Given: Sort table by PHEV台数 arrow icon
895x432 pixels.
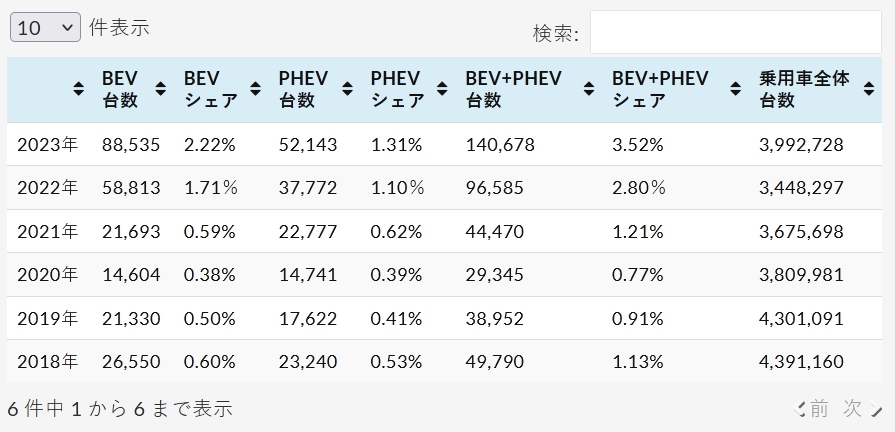Looking at the screenshot, I should point(347,90).
